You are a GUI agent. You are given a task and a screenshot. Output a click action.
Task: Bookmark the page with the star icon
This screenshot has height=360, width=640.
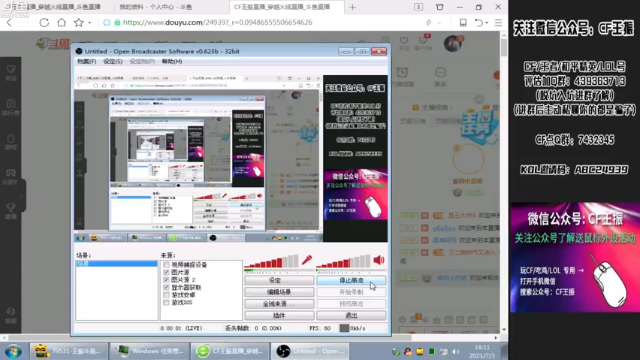click(x=78, y=22)
